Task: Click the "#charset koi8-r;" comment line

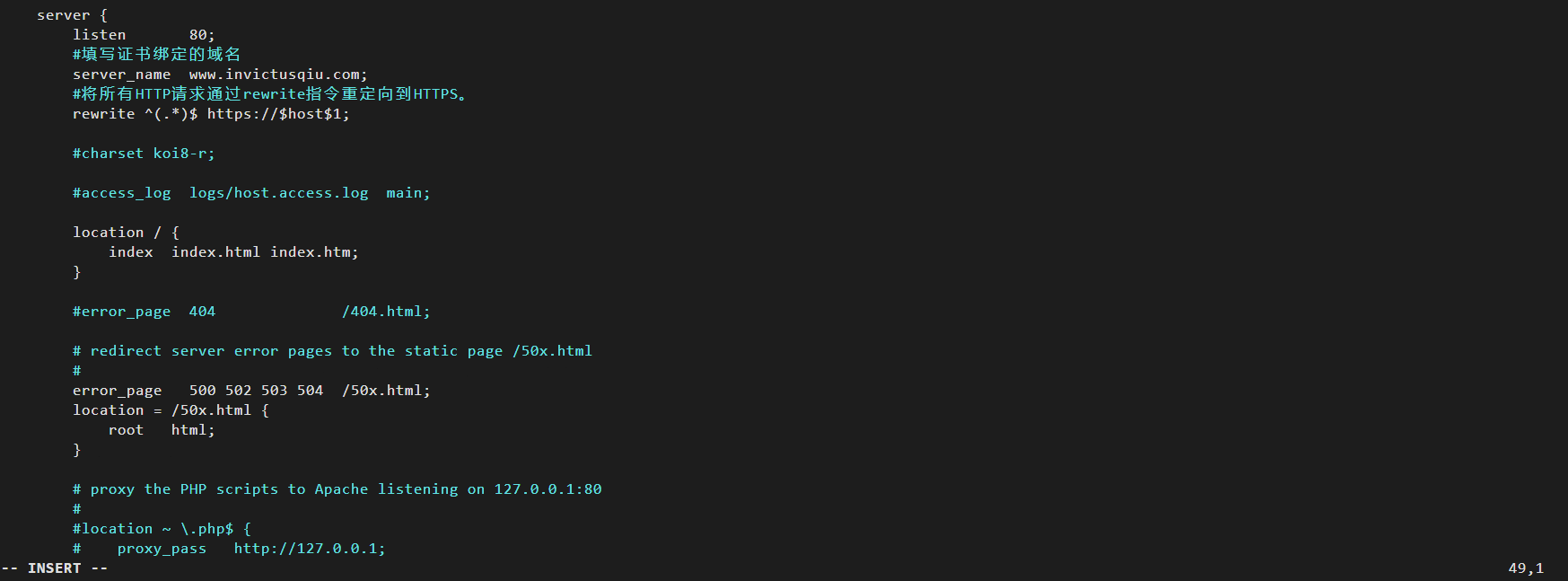Action: pos(144,154)
